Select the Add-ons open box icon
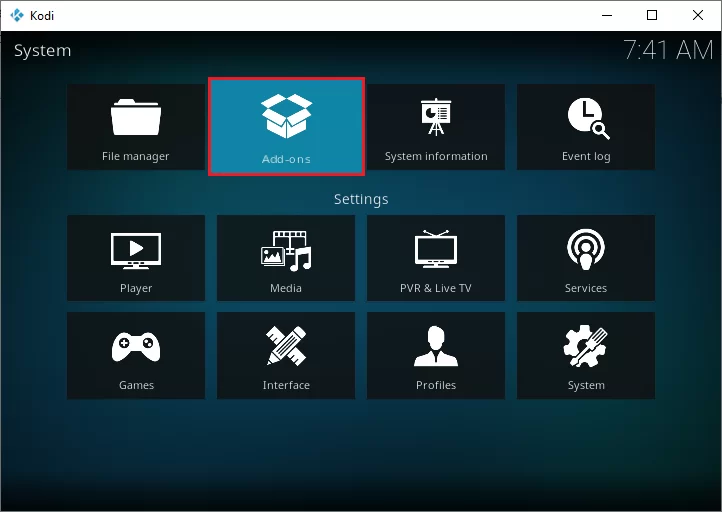 point(286,116)
